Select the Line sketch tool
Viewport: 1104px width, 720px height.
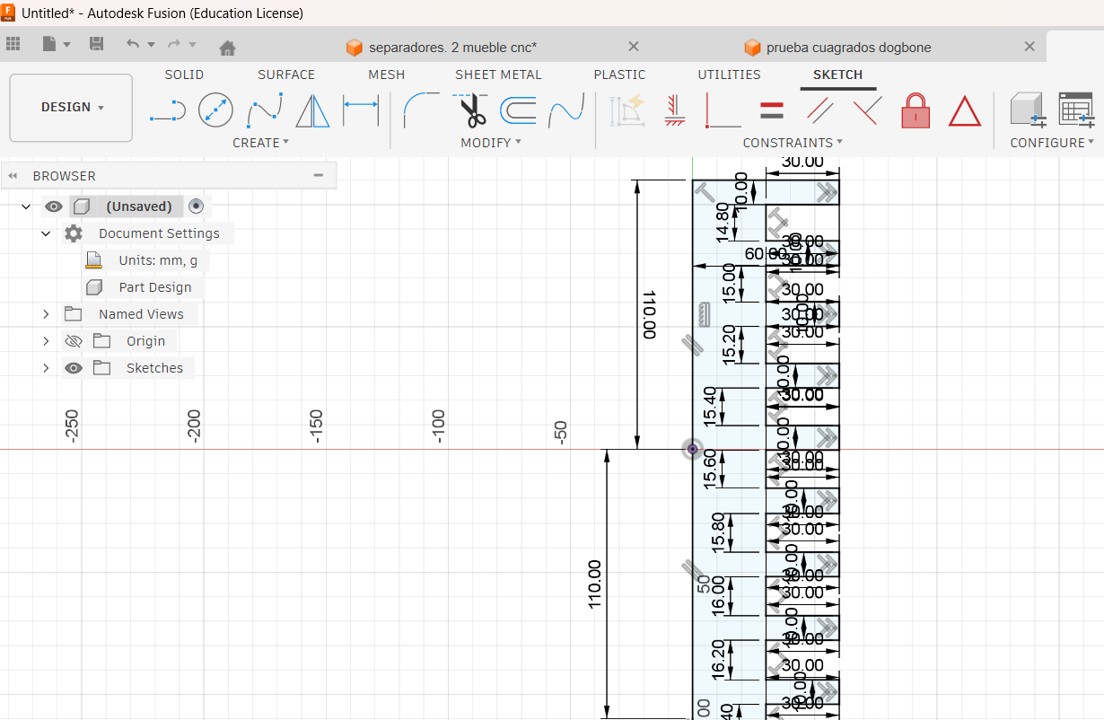point(168,111)
